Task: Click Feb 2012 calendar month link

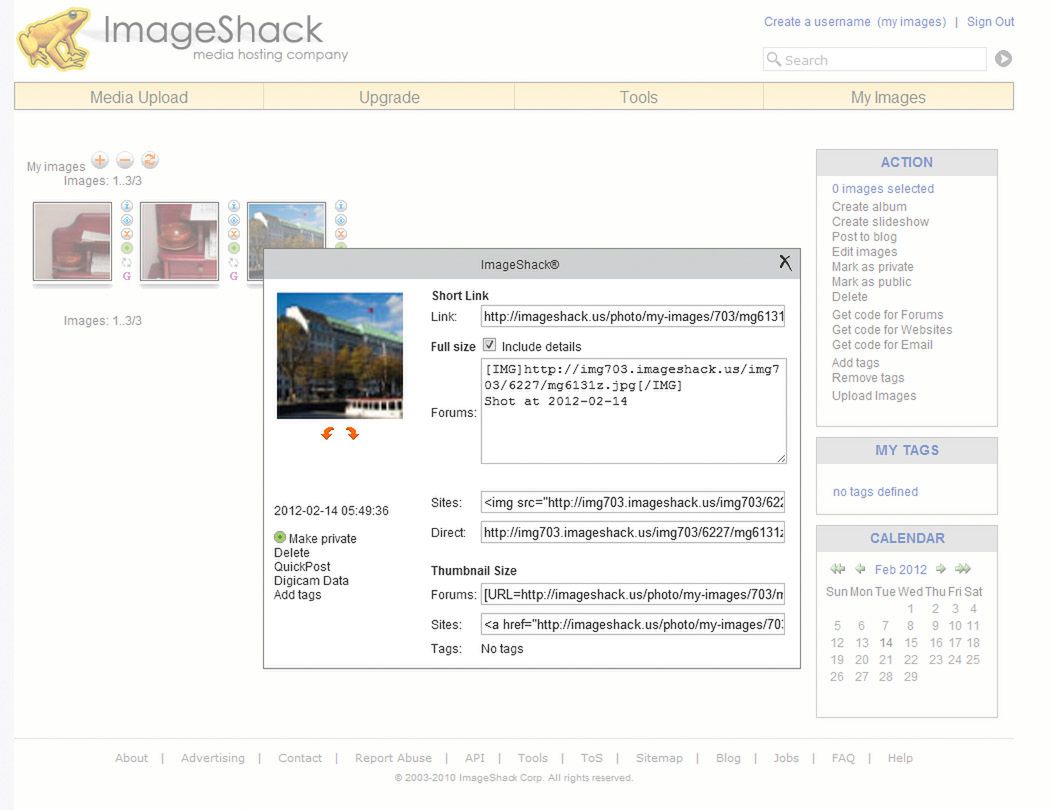Action: 900,570
